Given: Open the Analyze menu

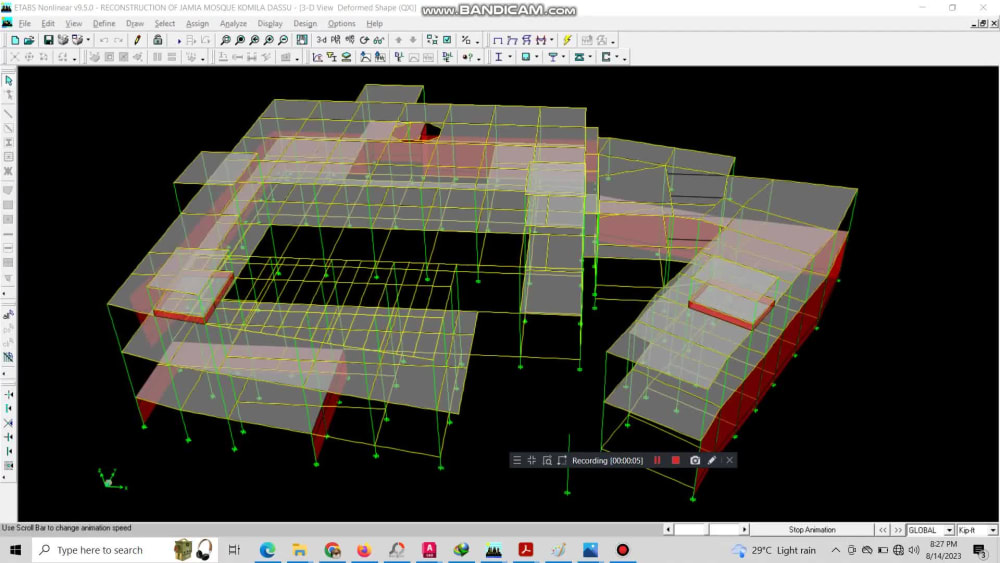Looking at the screenshot, I should pyautogui.click(x=233, y=24).
